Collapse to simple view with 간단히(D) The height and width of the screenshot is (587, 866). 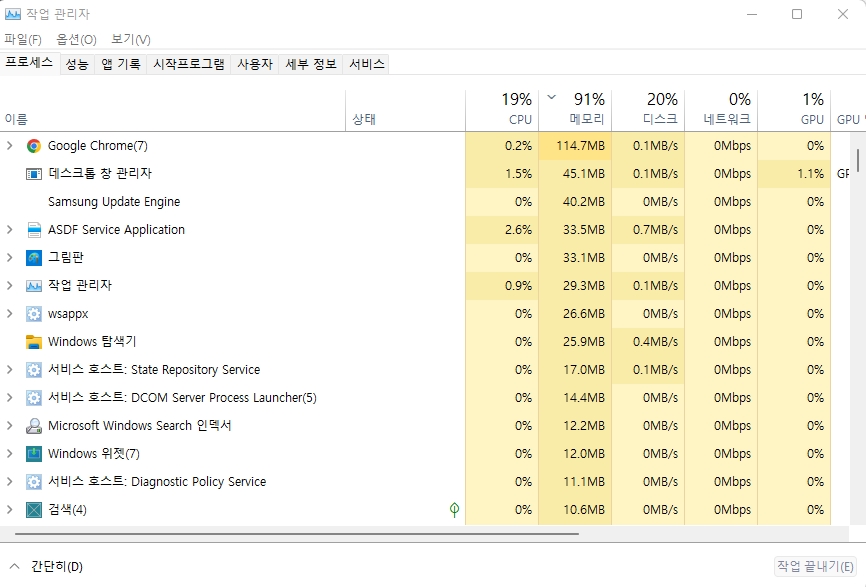pyautogui.click(x=46, y=567)
